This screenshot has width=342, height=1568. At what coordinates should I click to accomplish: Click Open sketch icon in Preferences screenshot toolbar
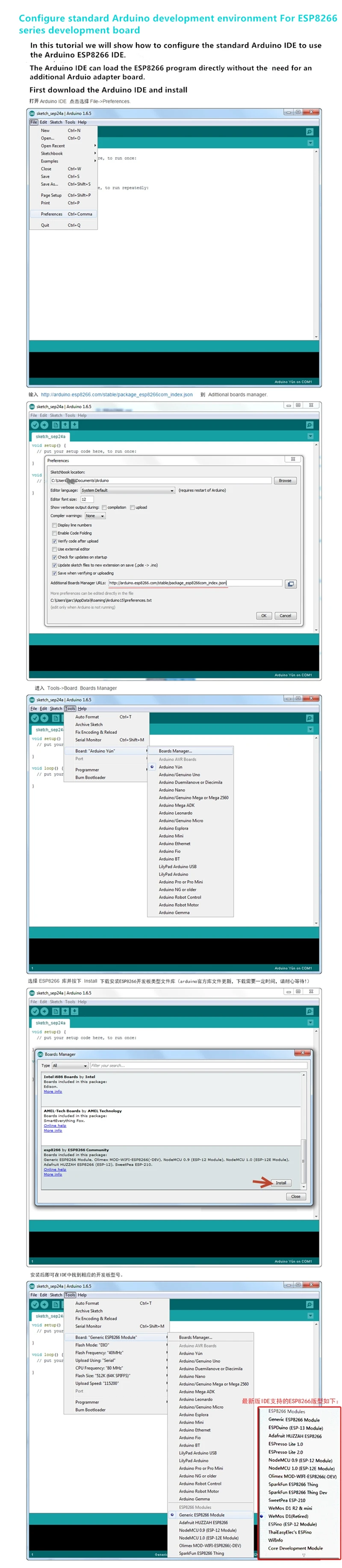(65, 425)
